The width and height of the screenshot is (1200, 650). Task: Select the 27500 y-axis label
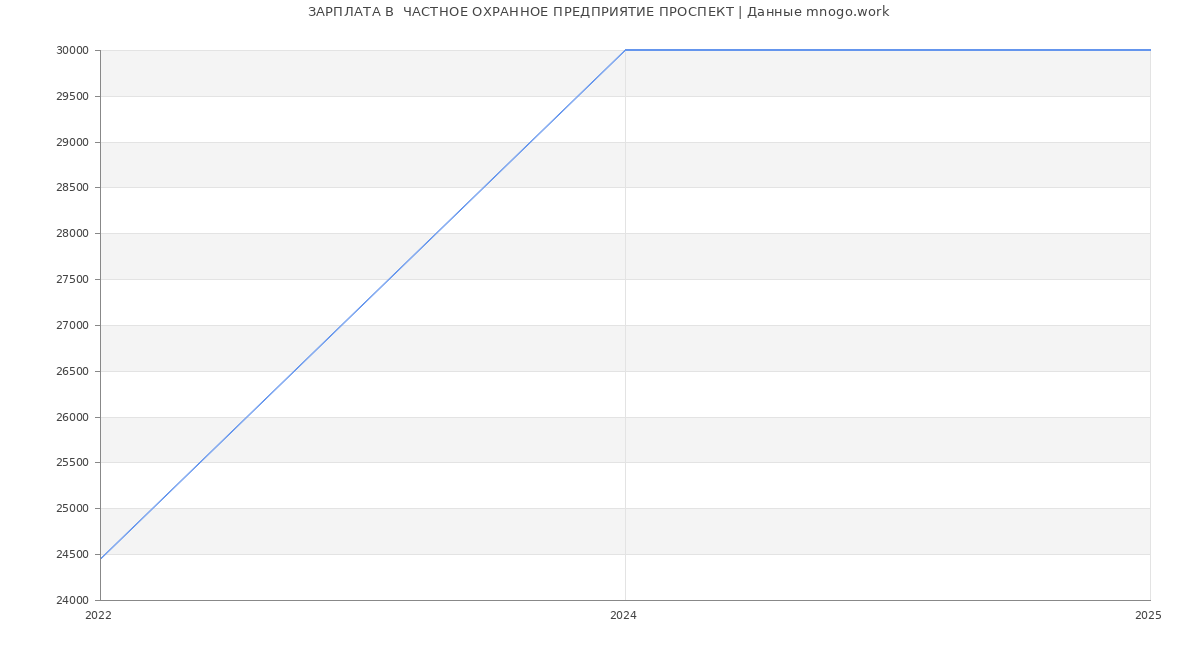72,280
